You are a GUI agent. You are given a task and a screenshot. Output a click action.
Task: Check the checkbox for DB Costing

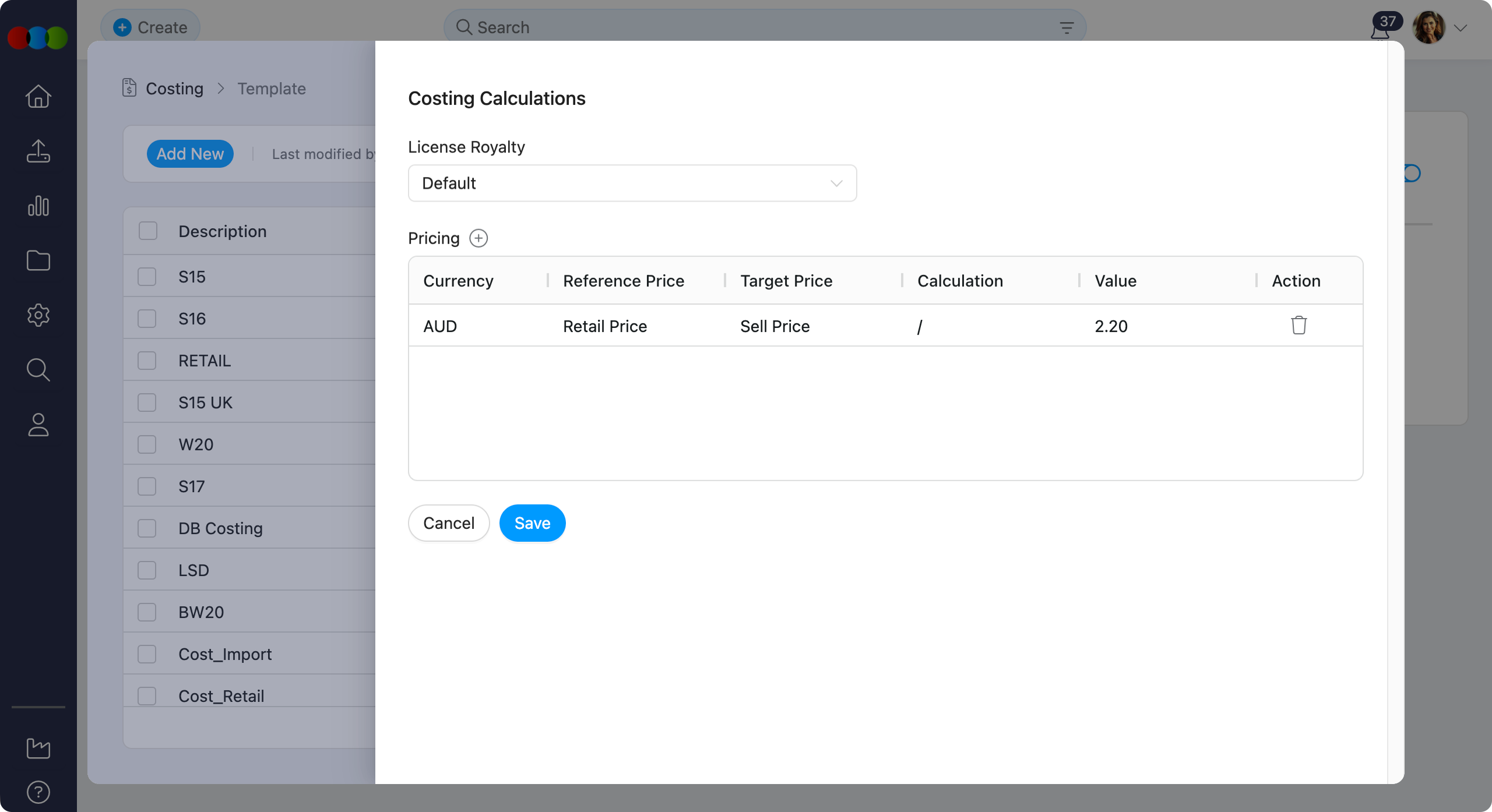click(x=147, y=528)
